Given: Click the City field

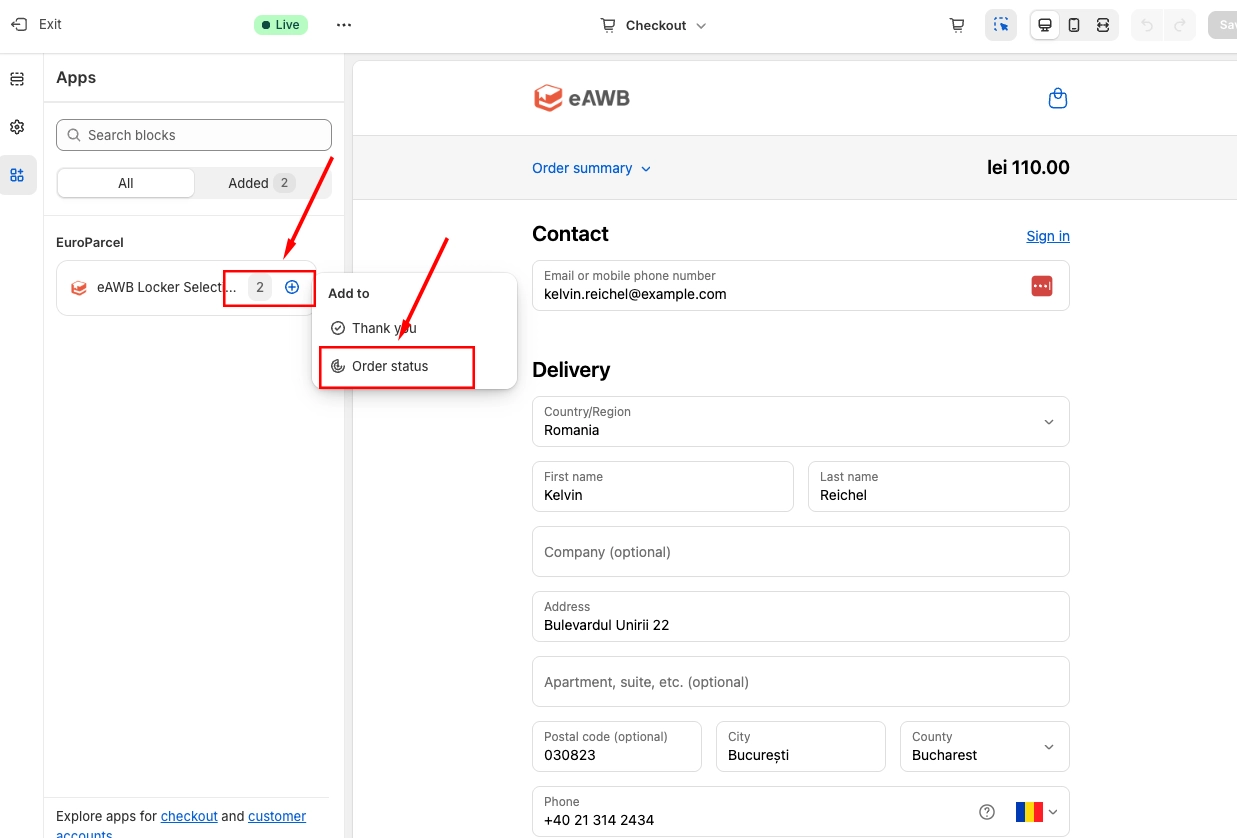Looking at the screenshot, I should click(801, 747).
